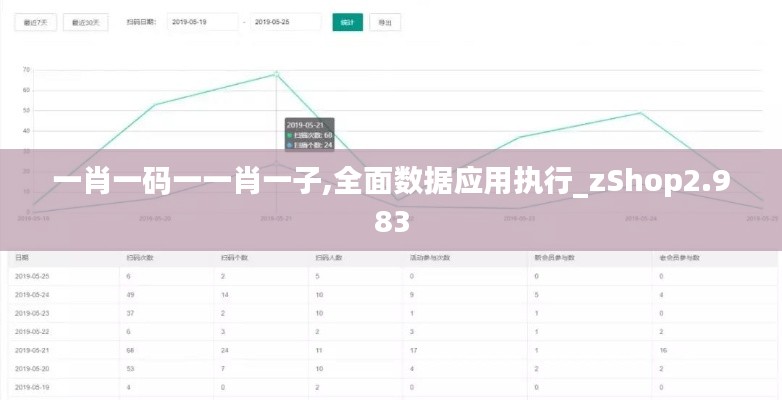Click the 2019-05-24 x-axis label

[x=640, y=218]
